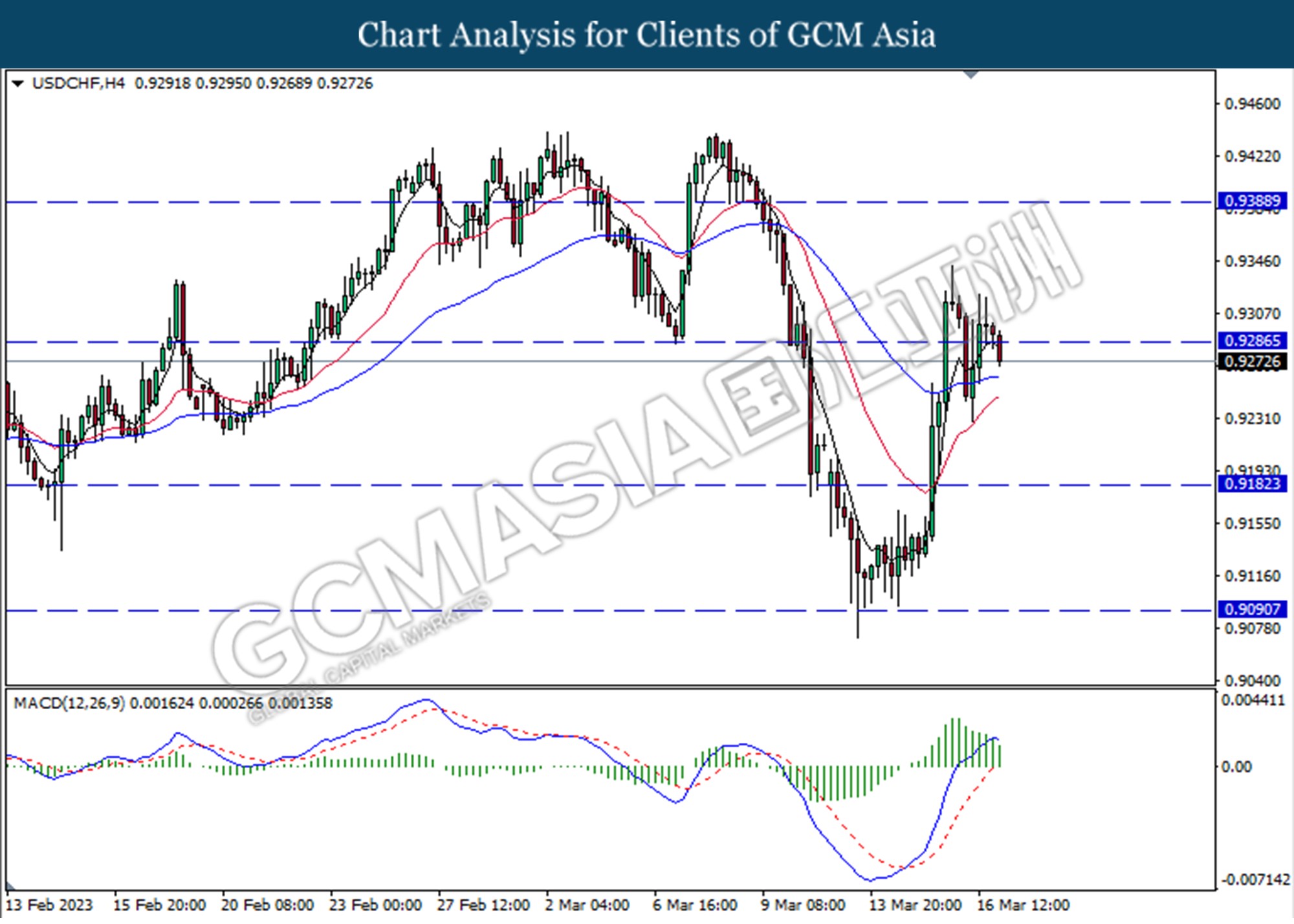
Task: Click the 0.93460 axis price label
Action: [1253, 261]
